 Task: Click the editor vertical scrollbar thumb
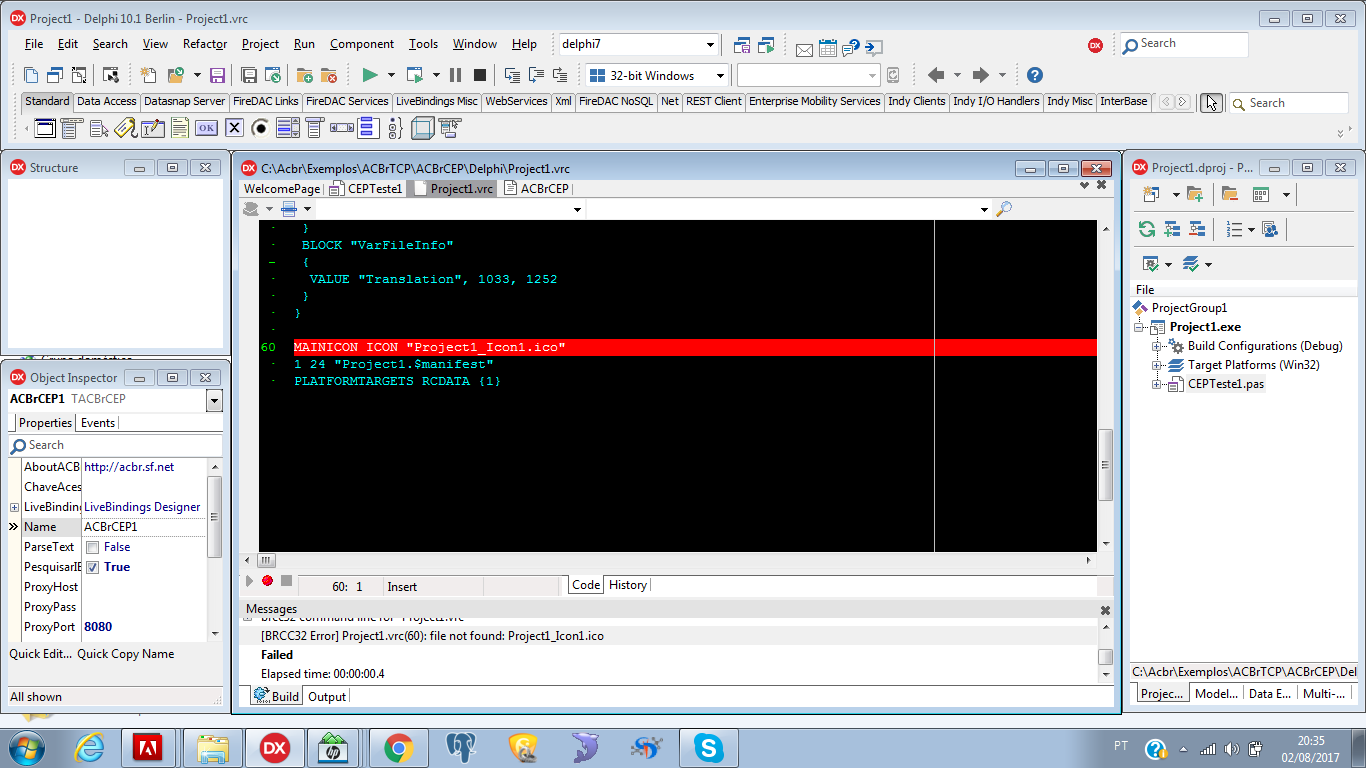point(1105,465)
